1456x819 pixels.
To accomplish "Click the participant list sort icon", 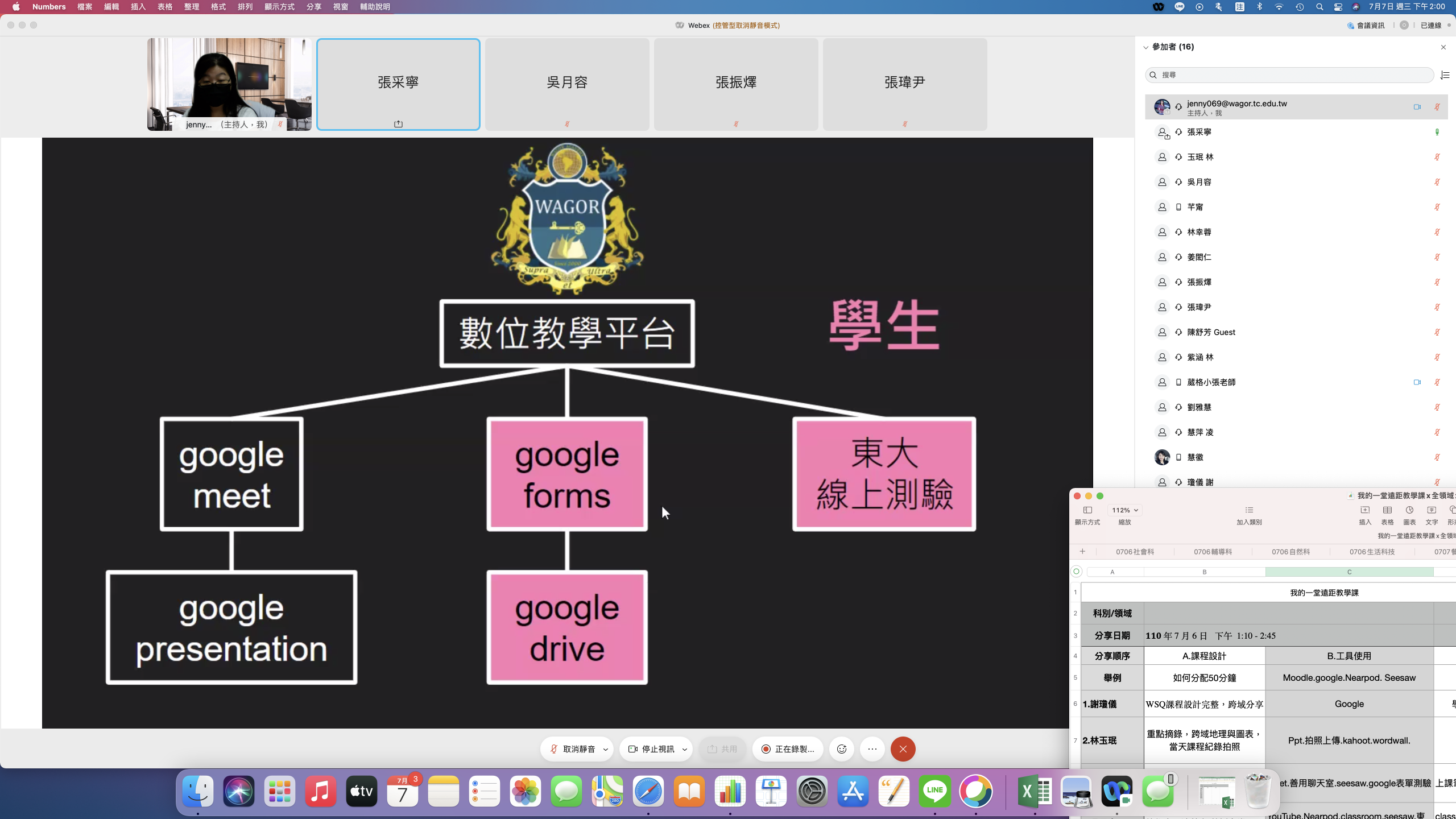I will click(x=1445, y=75).
